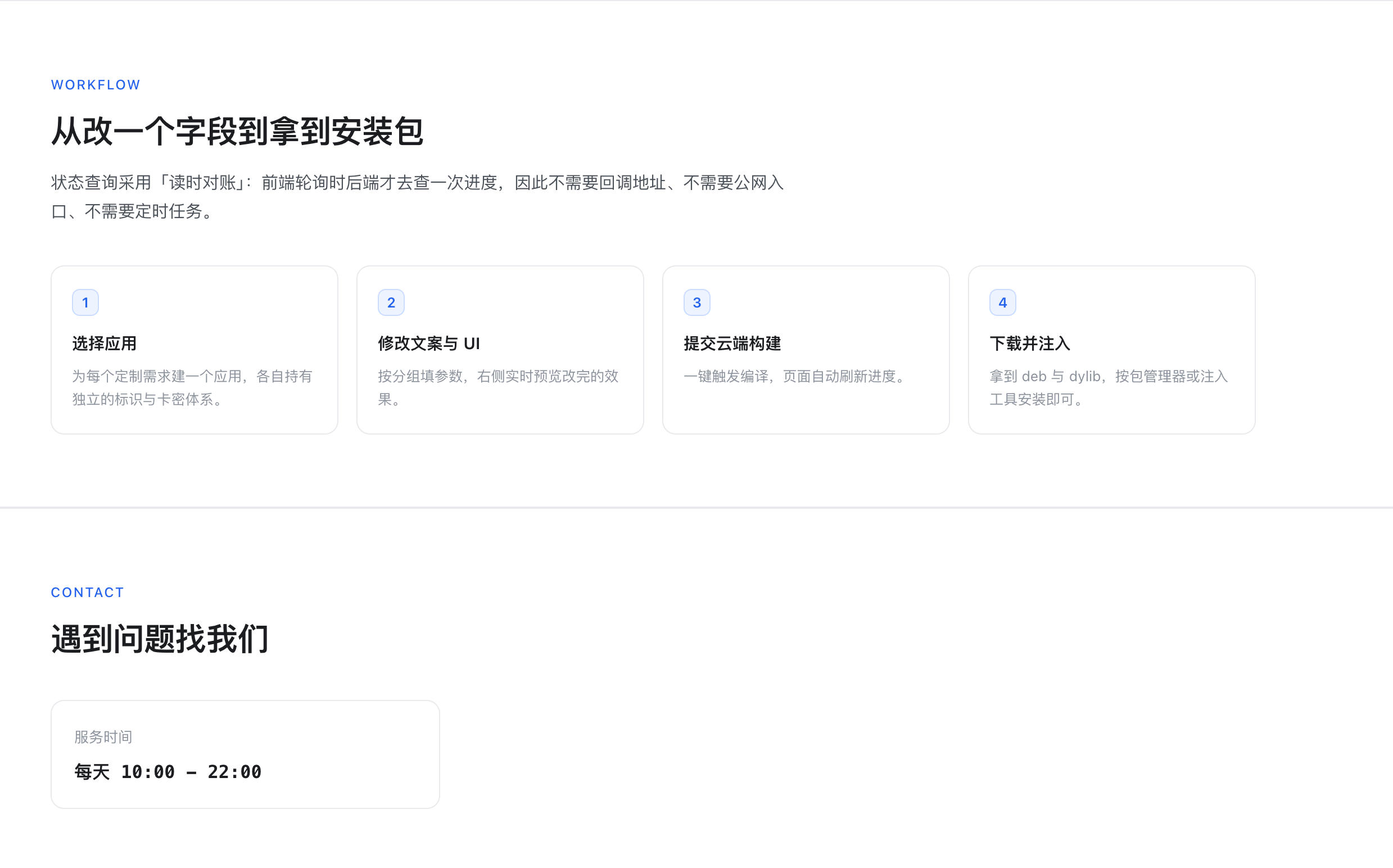
Task: Select the 提交云端构建 card title
Action: (x=732, y=343)
